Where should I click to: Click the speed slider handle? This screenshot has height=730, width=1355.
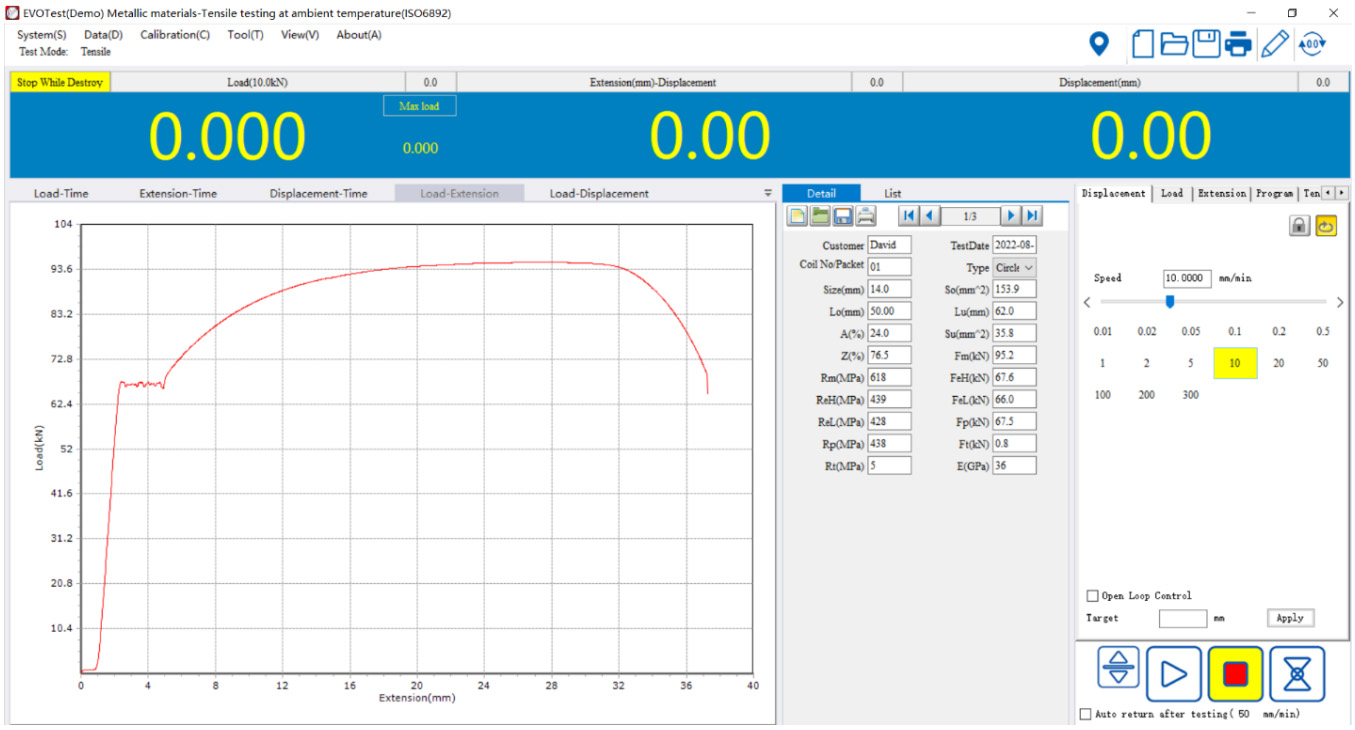pos(1170,301)
